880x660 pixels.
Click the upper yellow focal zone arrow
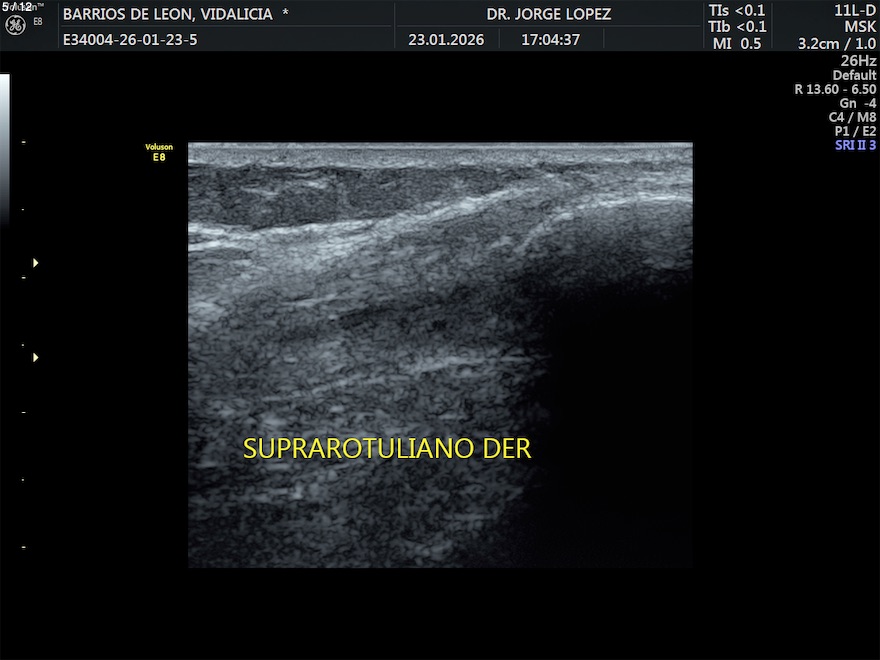36,263
